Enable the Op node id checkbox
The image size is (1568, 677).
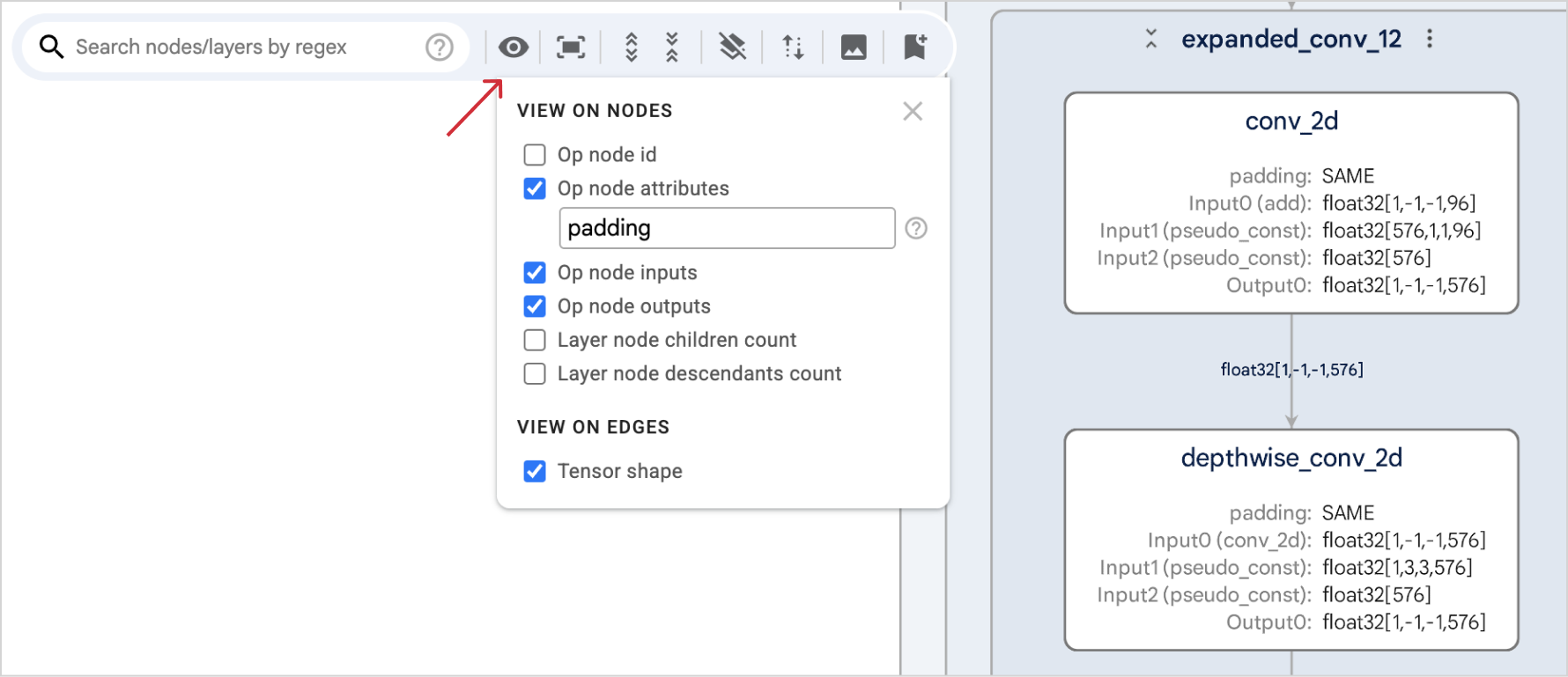(x=535, y=155)
